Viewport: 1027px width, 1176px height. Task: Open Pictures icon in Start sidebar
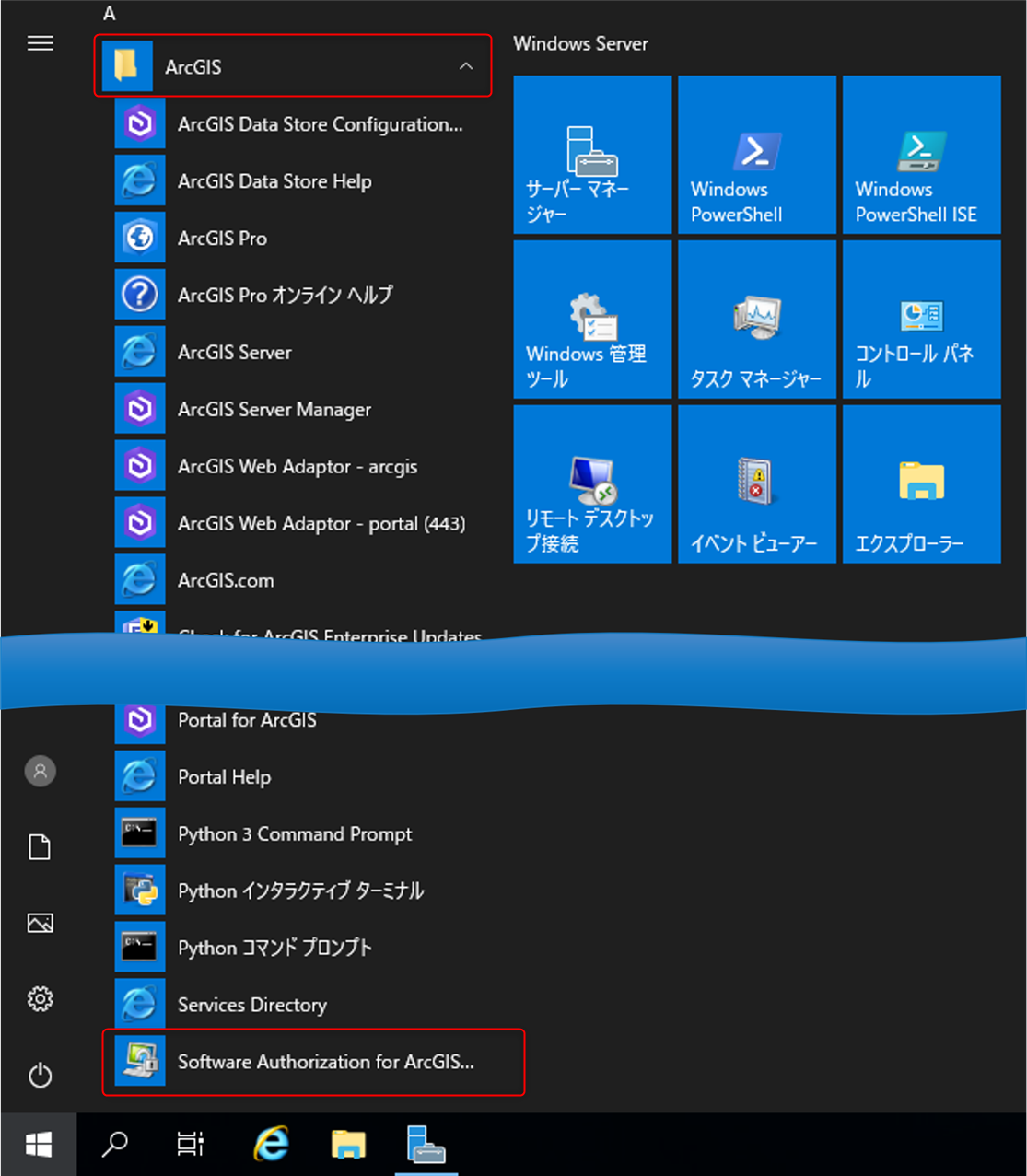(40, 923)
